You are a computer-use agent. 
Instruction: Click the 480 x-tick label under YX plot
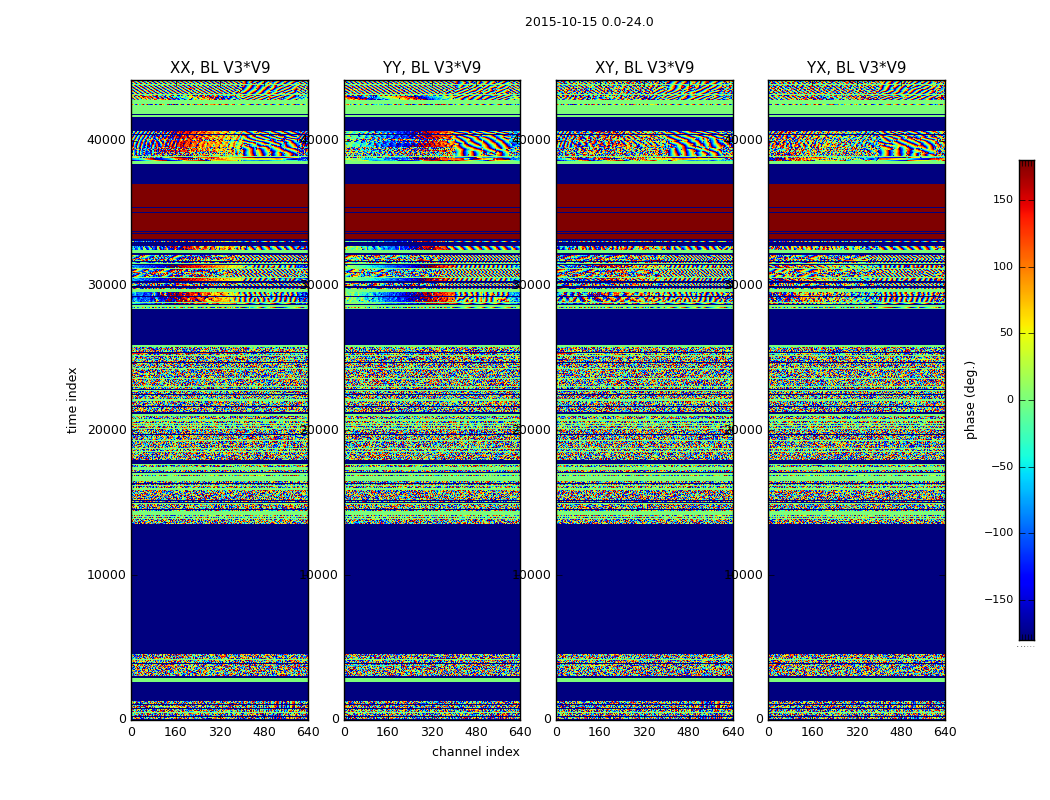tap(901, 732)
